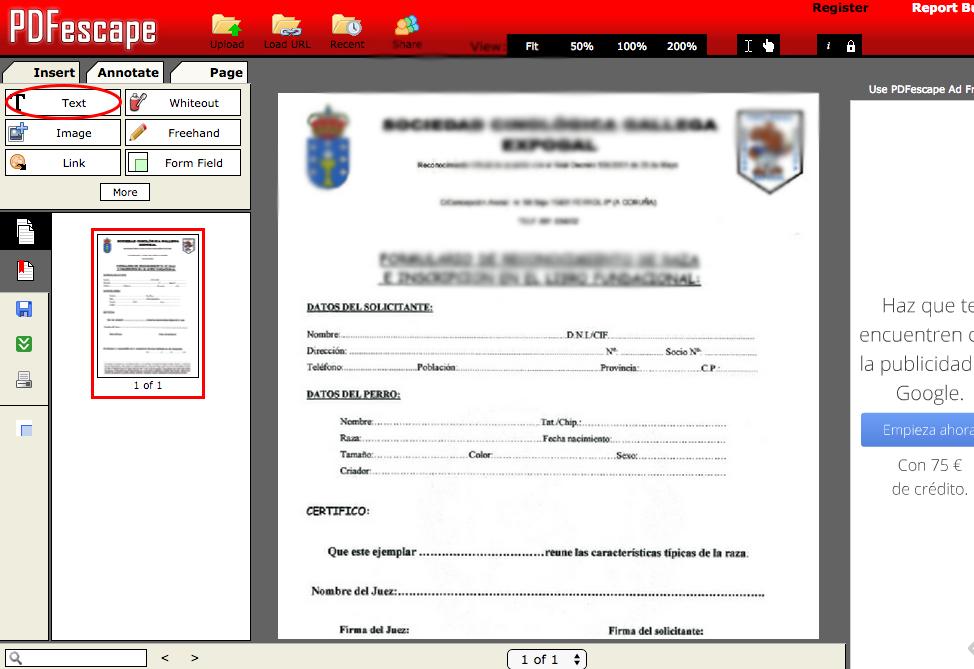Switch to hand pan cursor mode
This screenshot has height=669, width=974.
768,46
